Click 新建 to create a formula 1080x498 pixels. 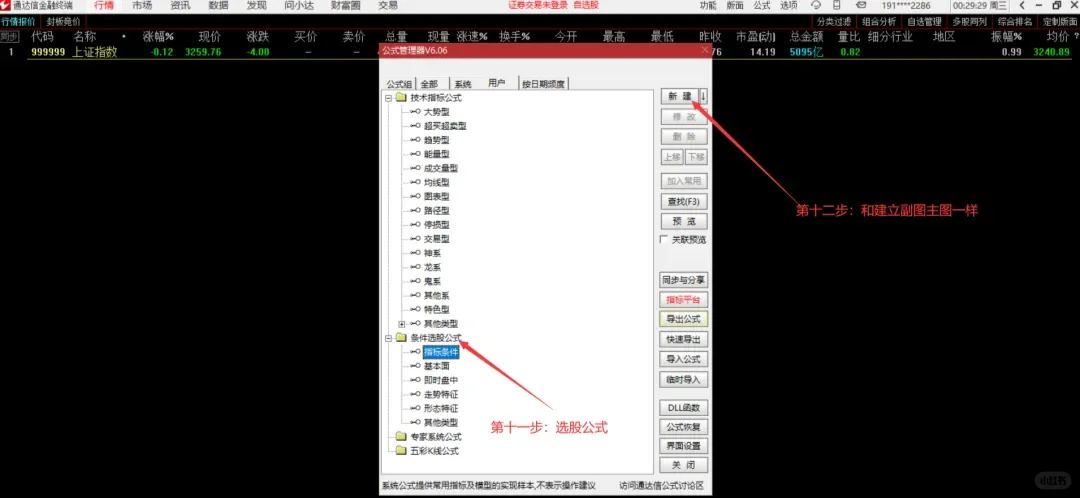(x=679, y=96)
